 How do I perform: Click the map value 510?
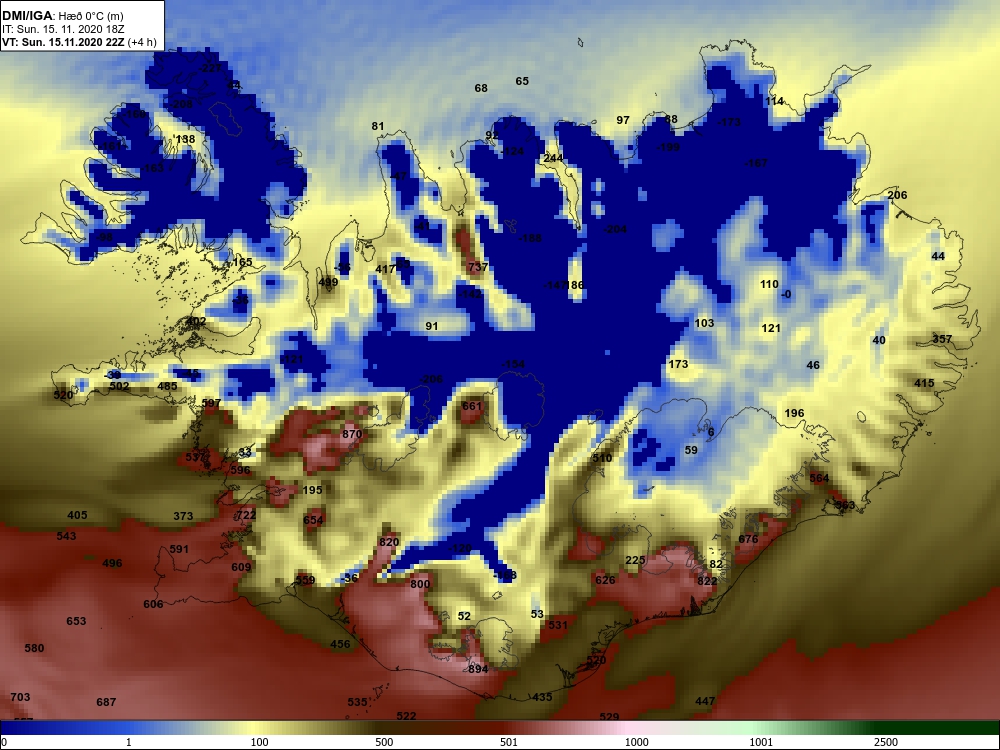pos(602,457)
